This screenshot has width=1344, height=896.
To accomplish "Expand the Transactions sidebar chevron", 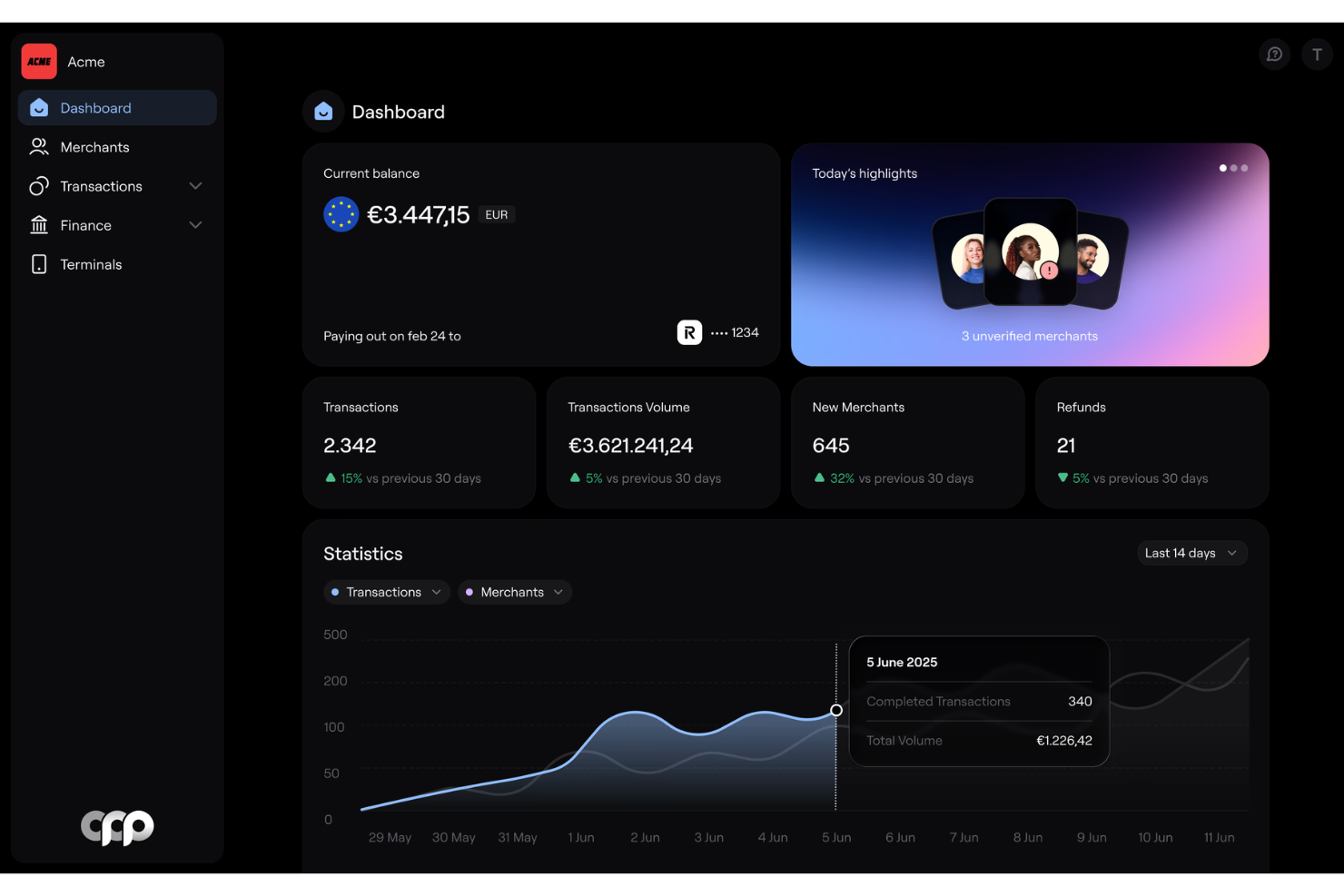I will point(195,186).
